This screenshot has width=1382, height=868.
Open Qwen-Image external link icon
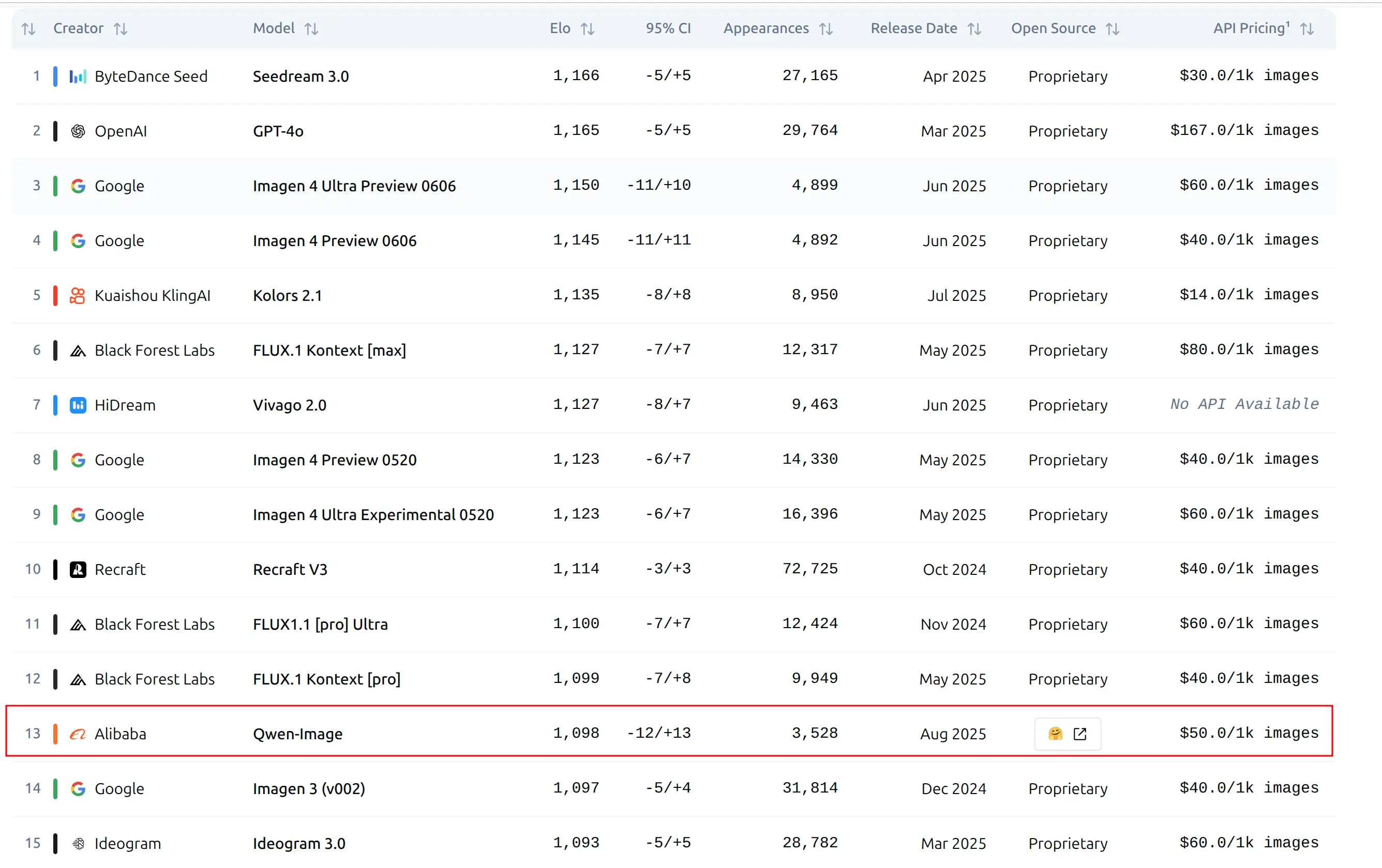pos(1079,734)
